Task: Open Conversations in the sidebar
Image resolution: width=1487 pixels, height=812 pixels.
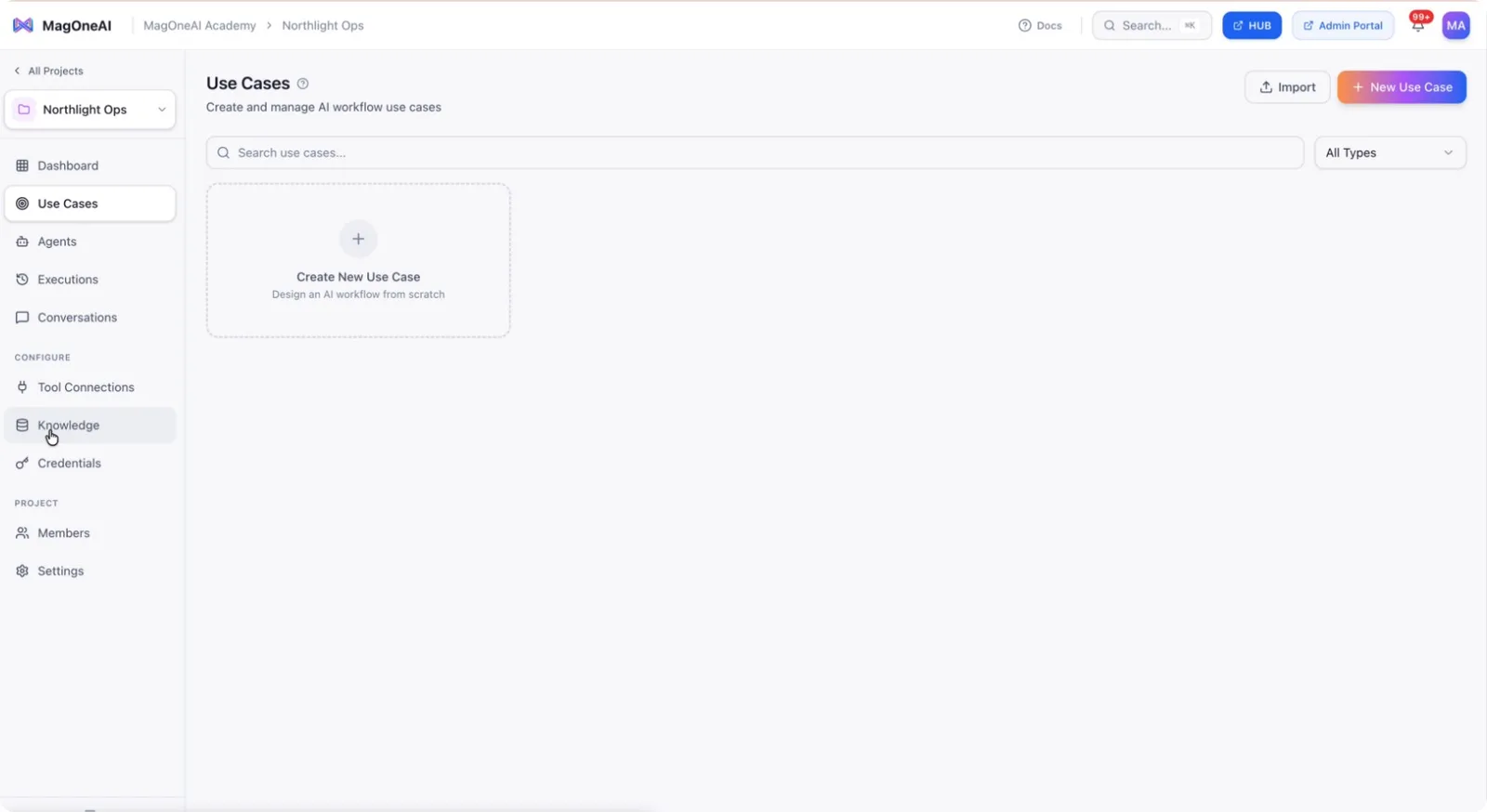Action: 90,318
